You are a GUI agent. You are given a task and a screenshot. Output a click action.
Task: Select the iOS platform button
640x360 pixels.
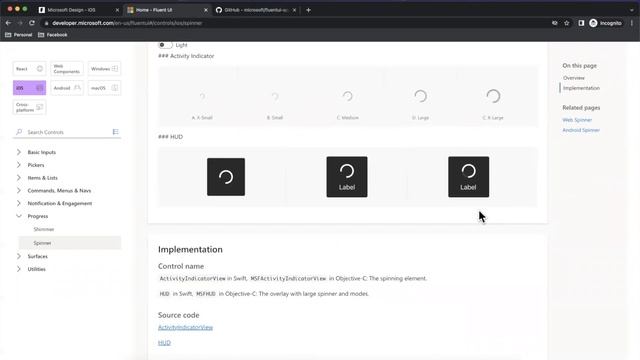click(29, 88)
